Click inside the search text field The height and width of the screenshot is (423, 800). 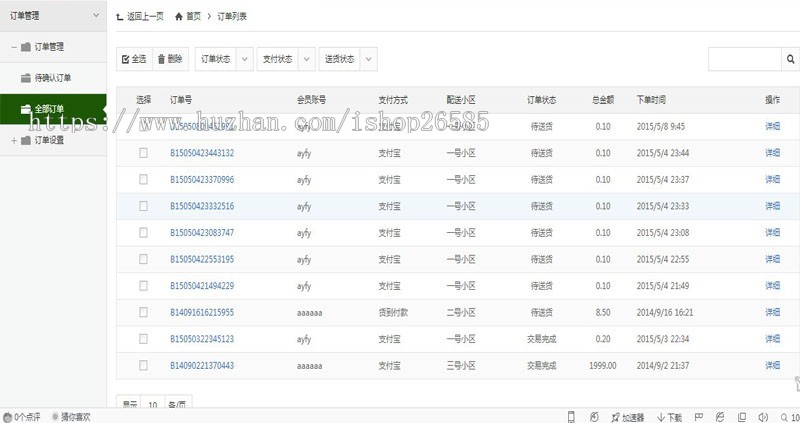tap(743, 60)
